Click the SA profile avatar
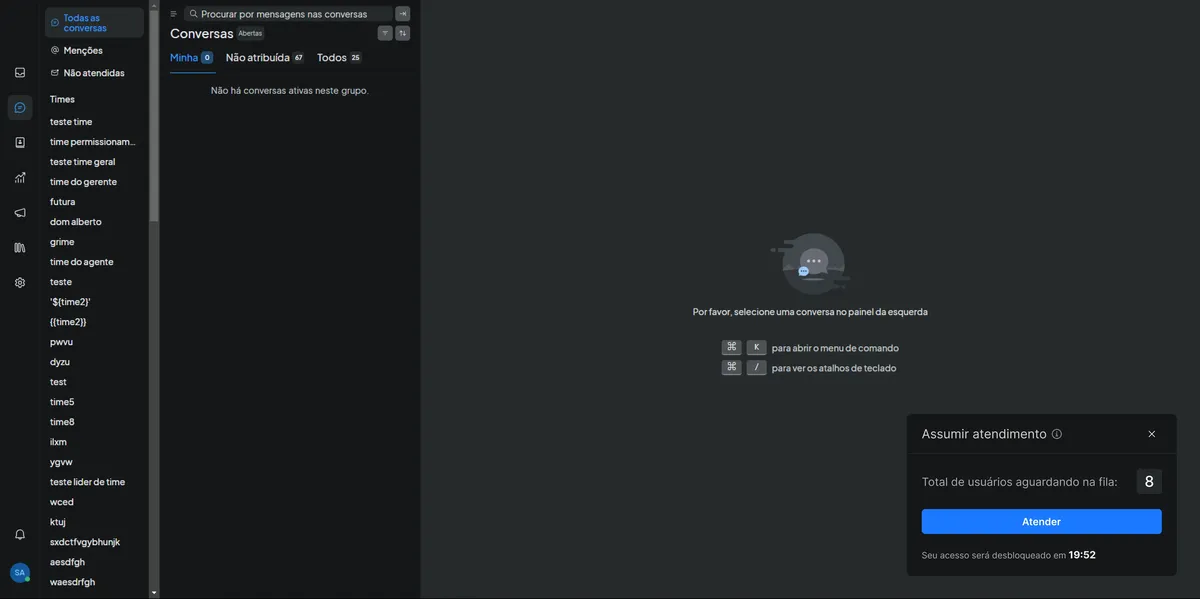The width and height of the screenshot is (1200, 599). click(19, 572)
